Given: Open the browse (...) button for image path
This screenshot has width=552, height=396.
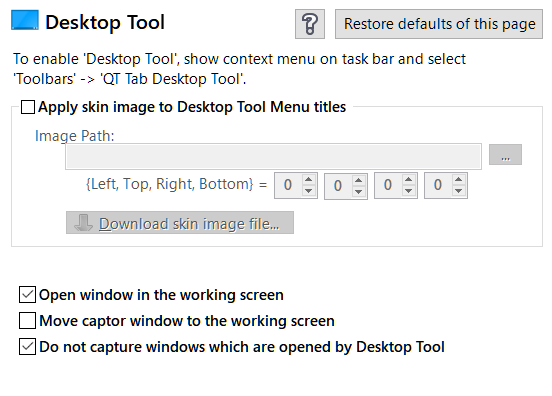Looking at the screenshot, I should 505,155.
